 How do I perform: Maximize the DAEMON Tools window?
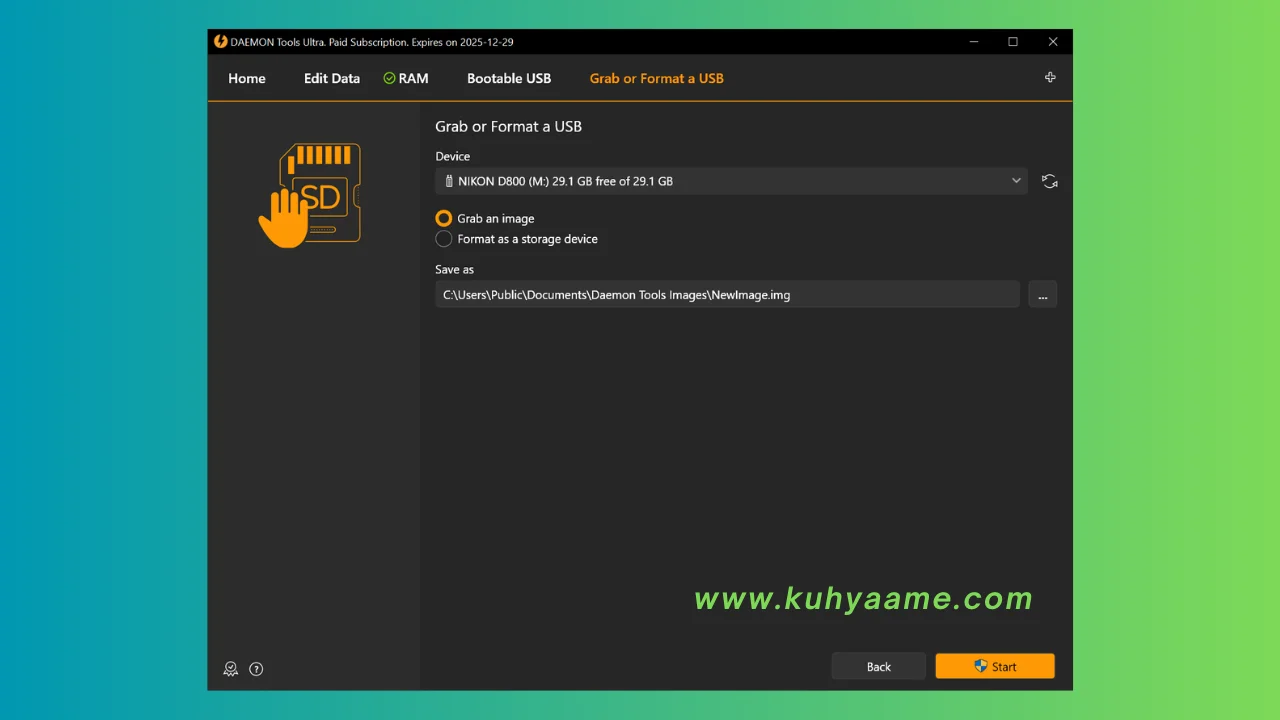tap(1013, 42)
